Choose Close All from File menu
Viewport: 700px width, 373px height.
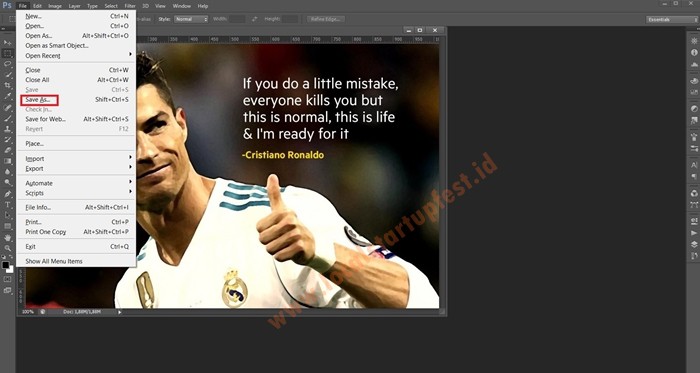point(76,80)
